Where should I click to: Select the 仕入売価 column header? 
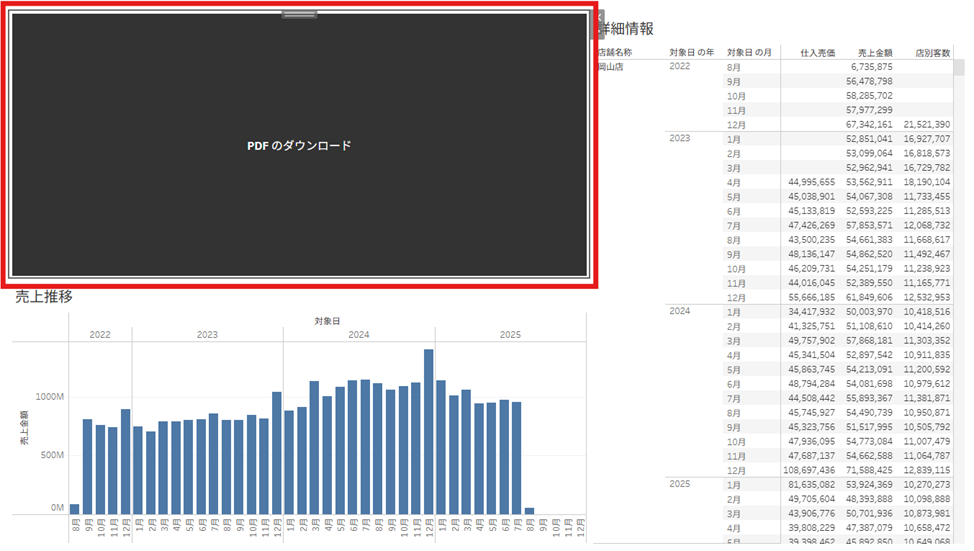817,53
